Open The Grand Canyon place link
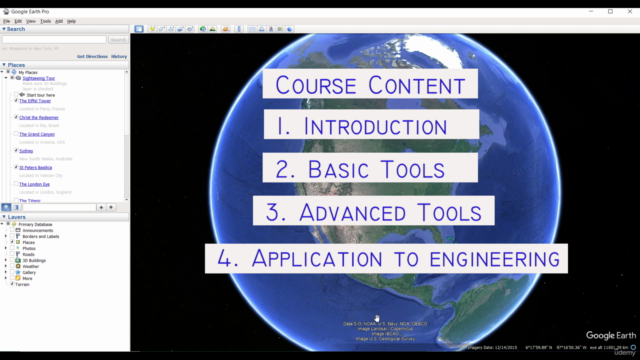The width and height of the screenshot is (640, 360). point(37,134)
